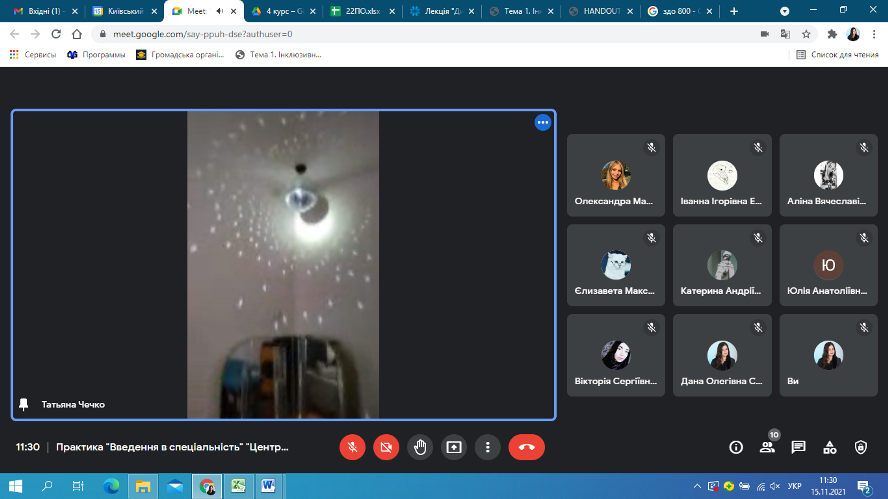
Task: Click Єлизавета Макс... cat avatar tile
Action: pyautogui.click(x=616, y=265)
